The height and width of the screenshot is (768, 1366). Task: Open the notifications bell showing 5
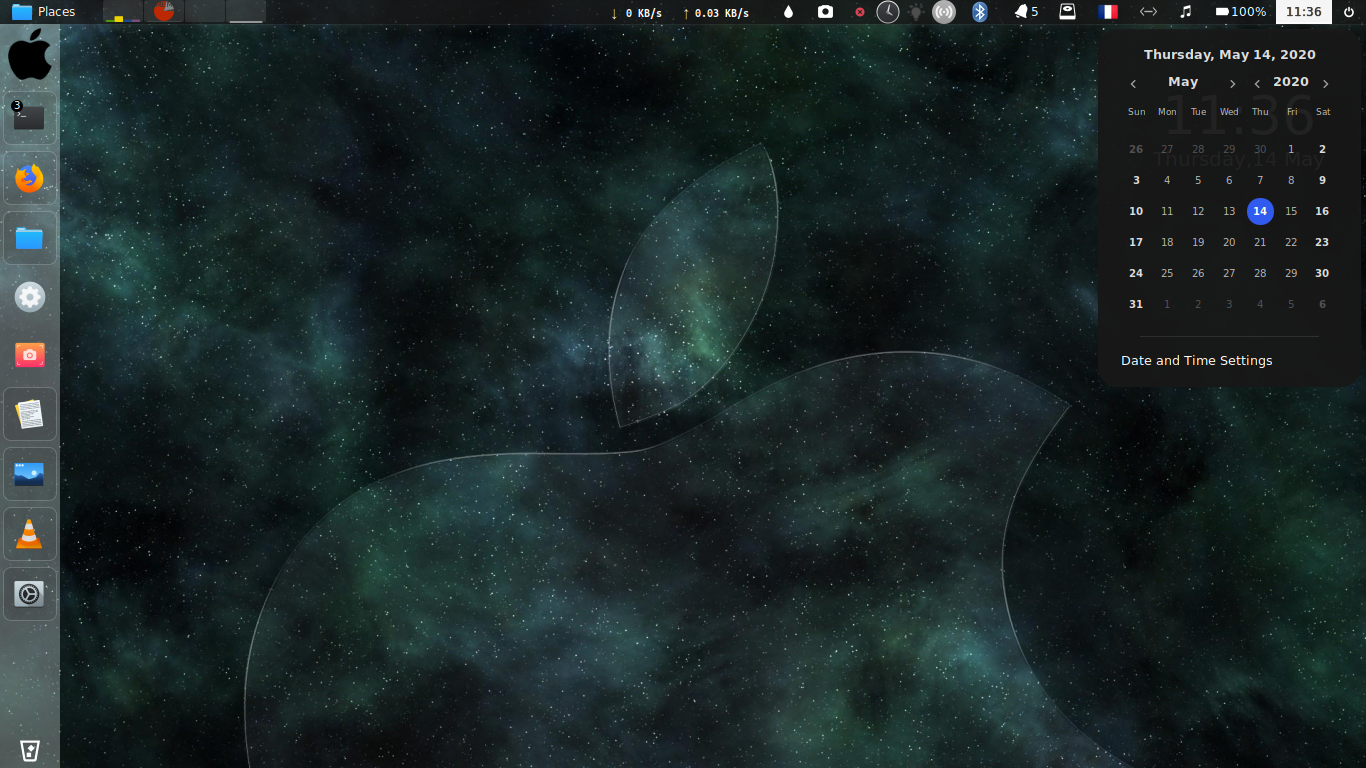tap(1027, 12)
